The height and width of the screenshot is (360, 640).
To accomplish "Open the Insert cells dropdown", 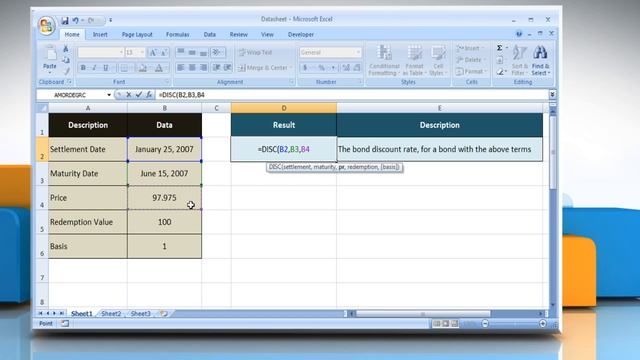I will coord(469,49).
